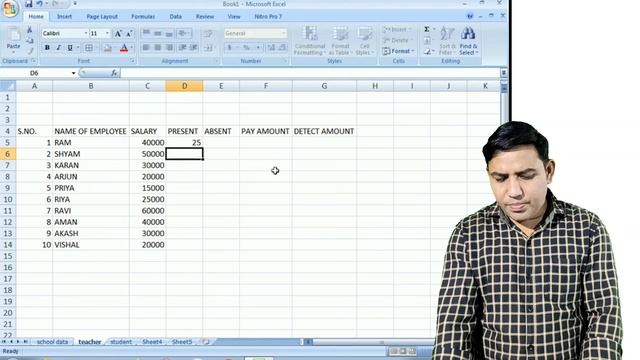Open Sort & Filter
Screen dimensions: 640x360
click(447, 41)
